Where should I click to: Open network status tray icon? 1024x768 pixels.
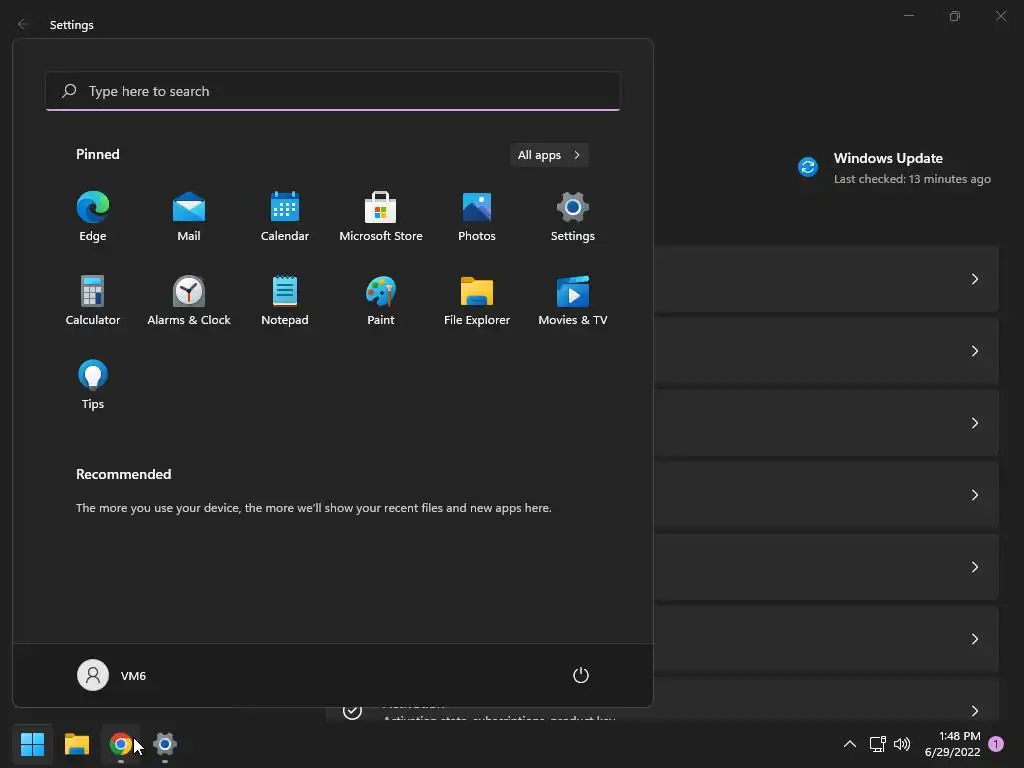pyautogui.click(x=877, y=744)
